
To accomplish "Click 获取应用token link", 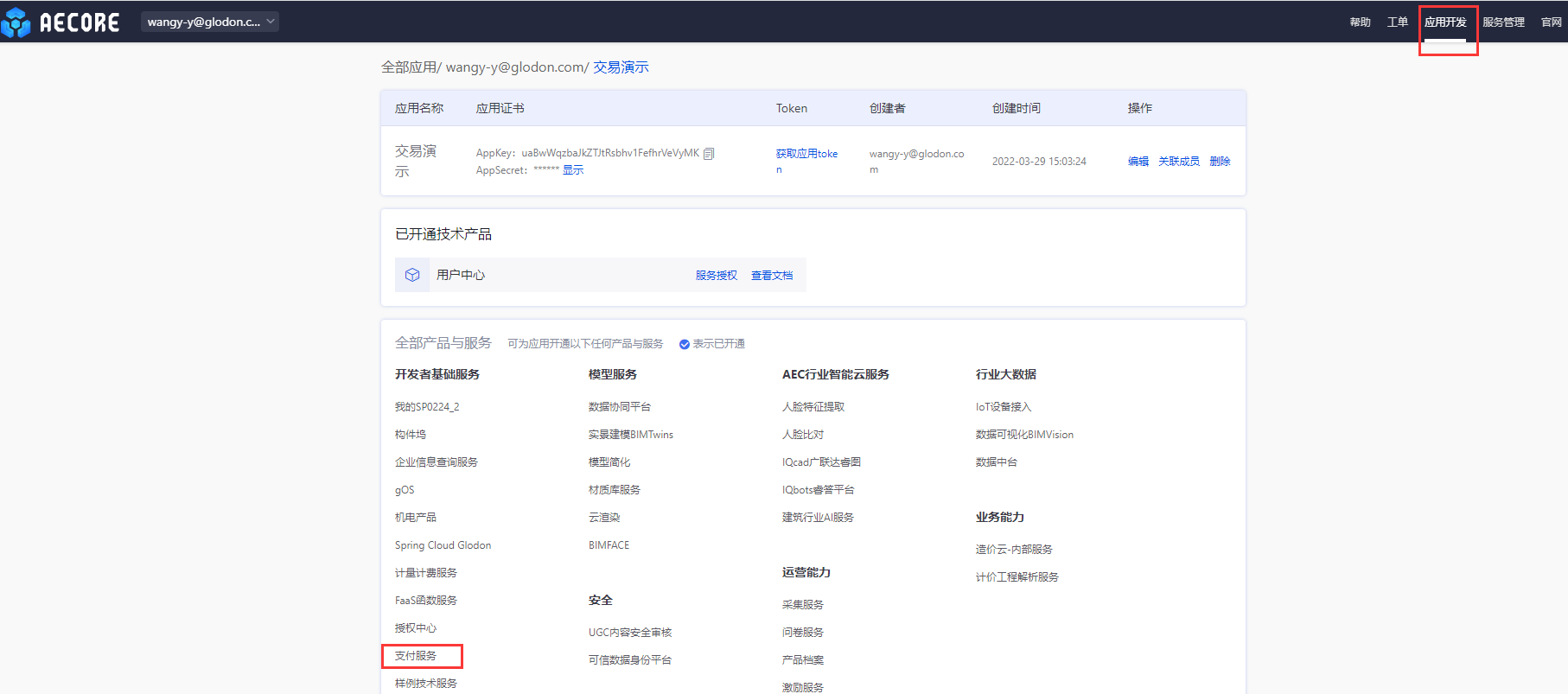I will (x=806, y=154).
